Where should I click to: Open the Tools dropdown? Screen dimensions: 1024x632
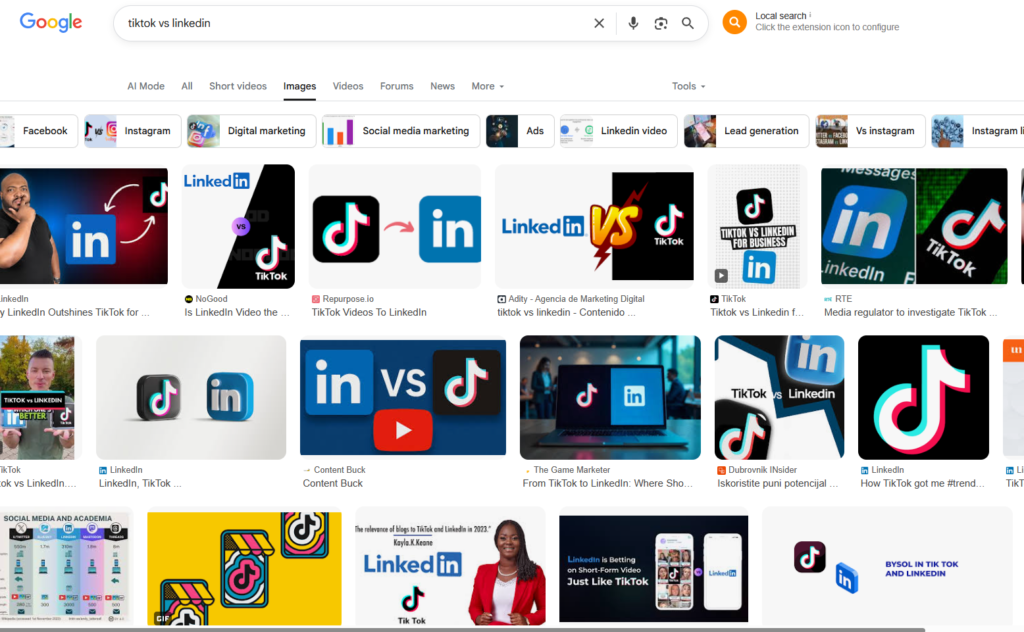[x=688, y=86]
